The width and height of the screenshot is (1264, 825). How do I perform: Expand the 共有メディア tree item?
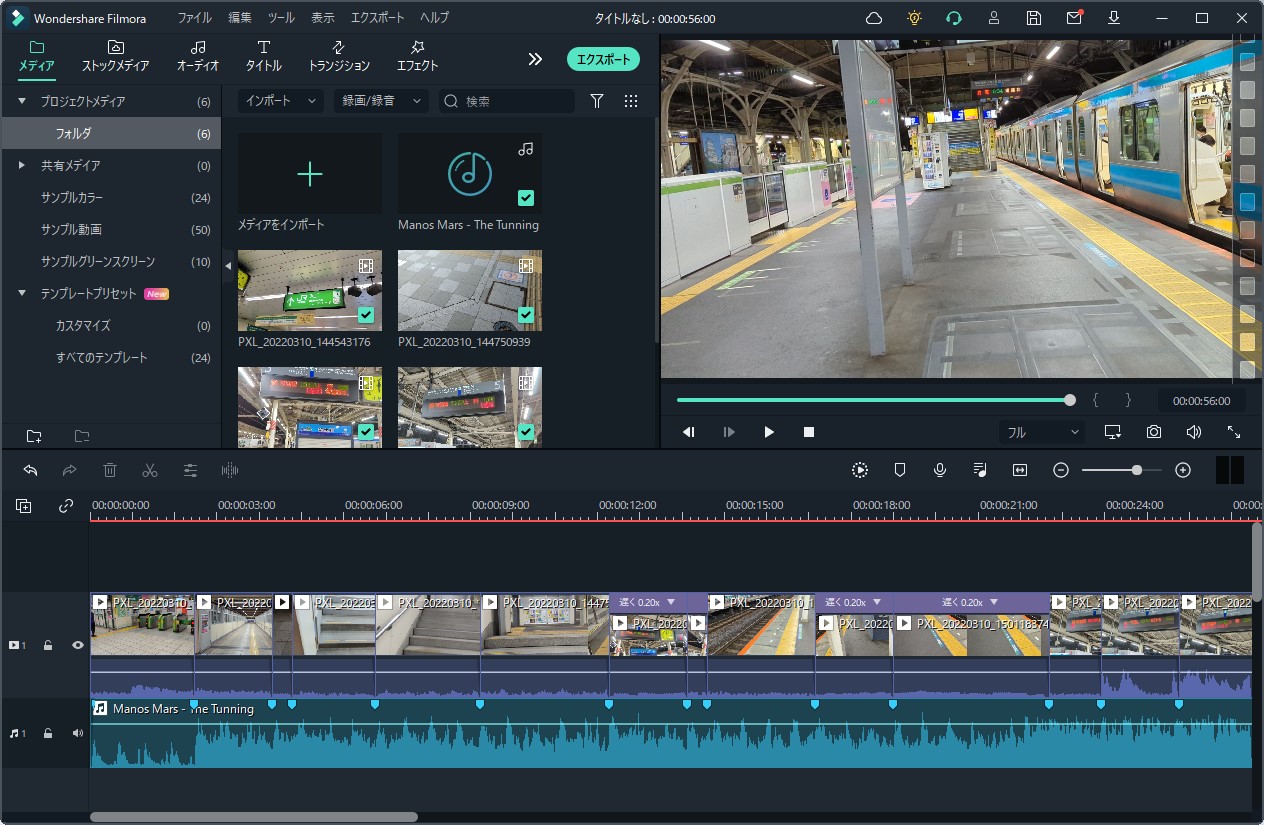coord(22,165)
